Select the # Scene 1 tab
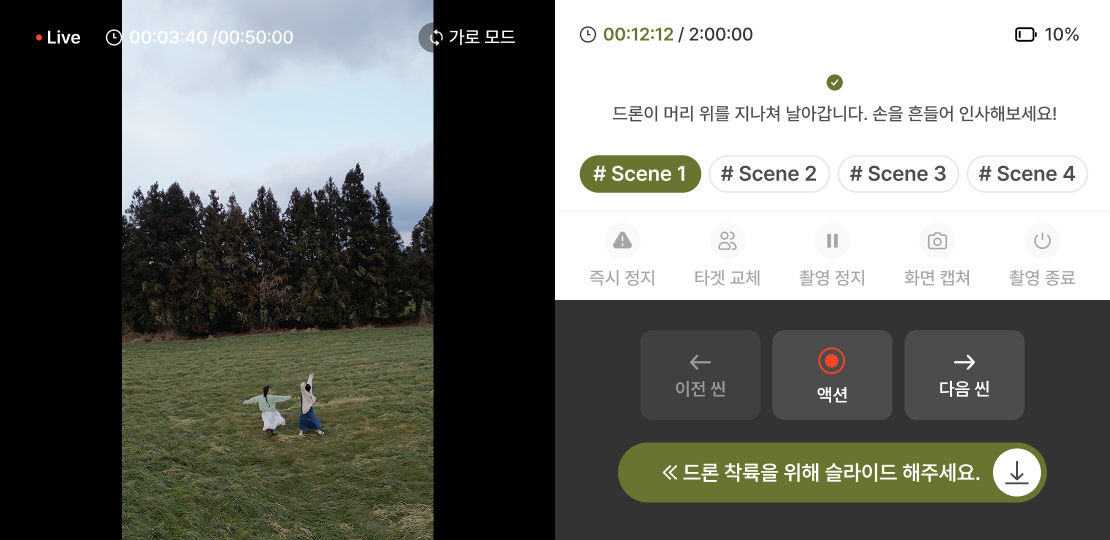This screenshot has height=540, width=1110. point(640,174)
